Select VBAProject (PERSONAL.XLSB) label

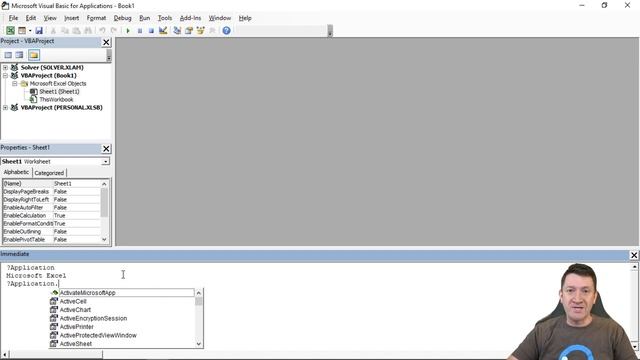tap(61, 107)
